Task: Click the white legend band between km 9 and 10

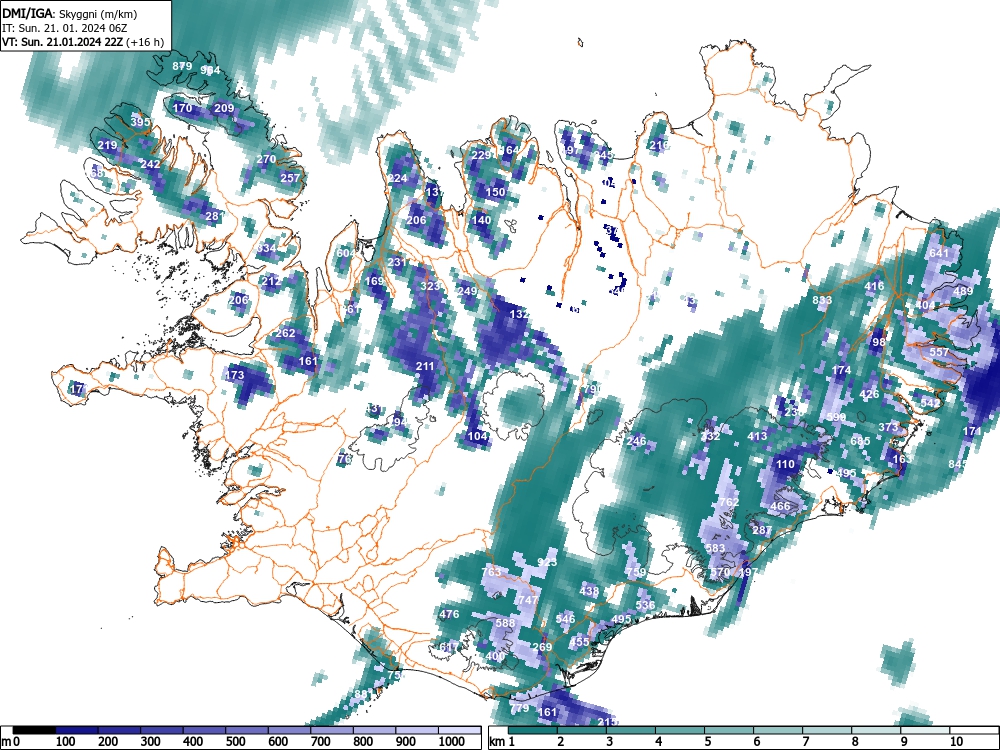Action: (x=925, y=730)
